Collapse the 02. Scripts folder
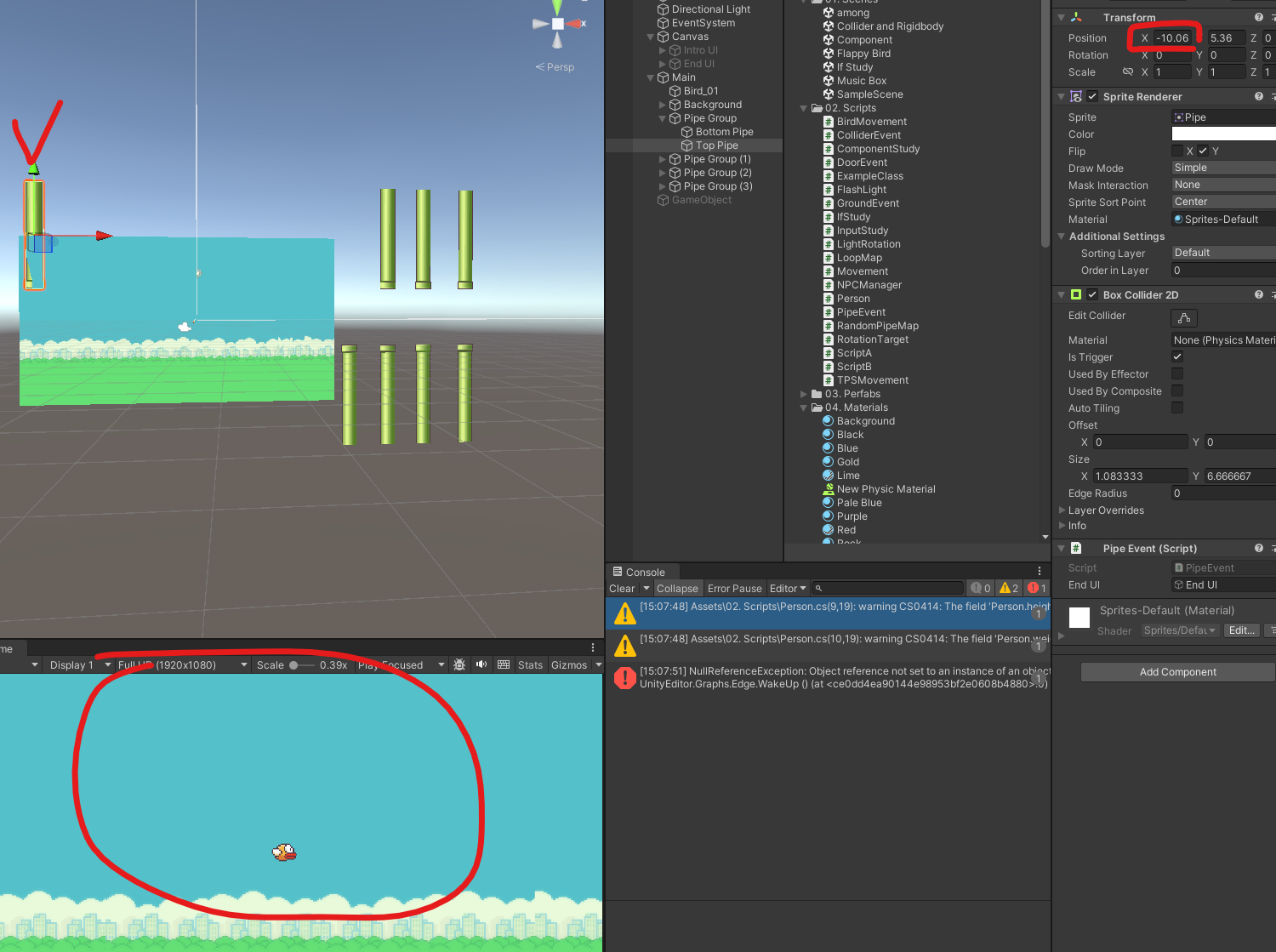Screen dimensions: 1276x952 804,108
